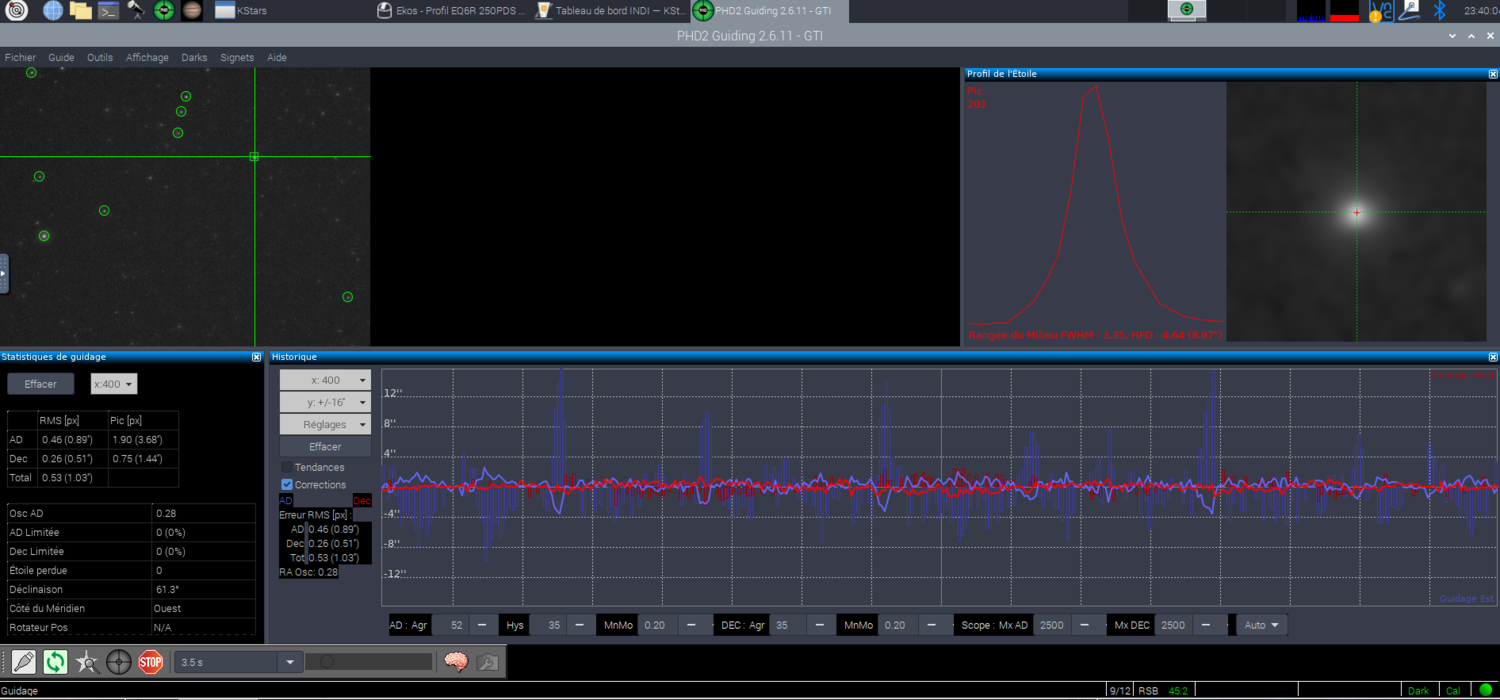Viewport: 1500px width, 700px height.
Task: Click the selected guide star box in the image
Action: [254, 156]
